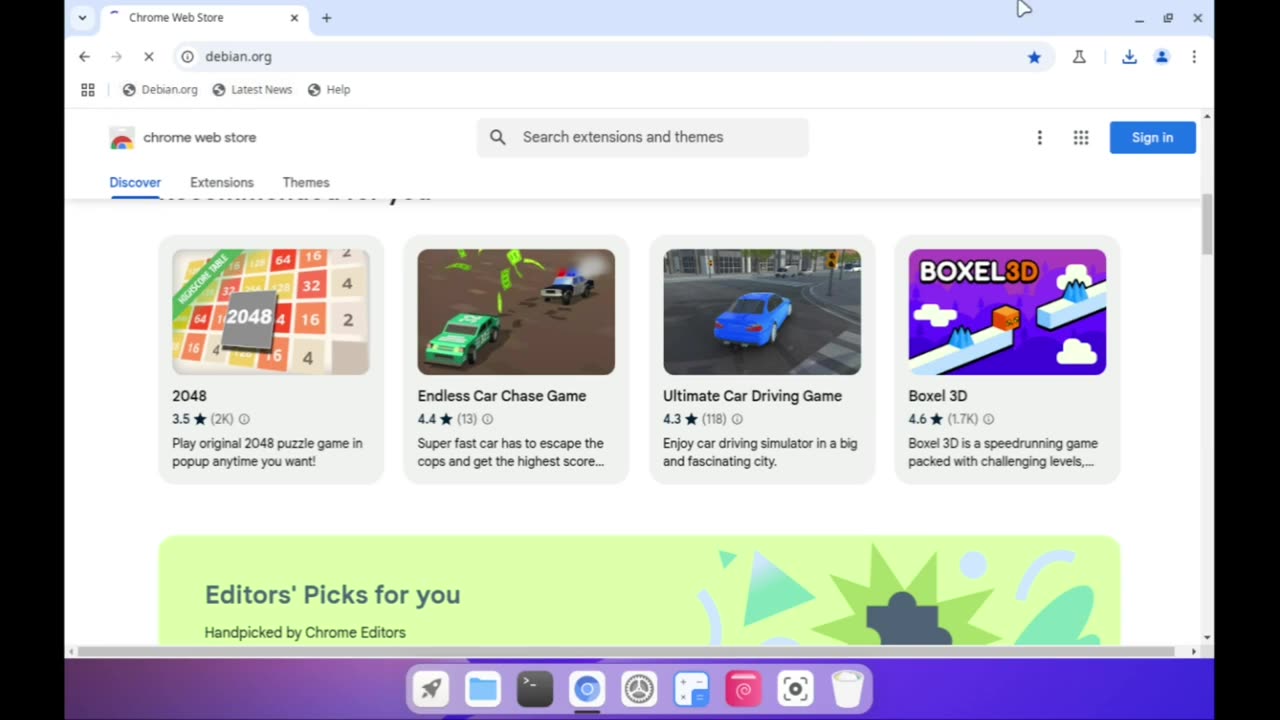The height and width of the screenshot is (720, 1280).
Task: Open screenshot tool in dock
Action: pos(795,689)
